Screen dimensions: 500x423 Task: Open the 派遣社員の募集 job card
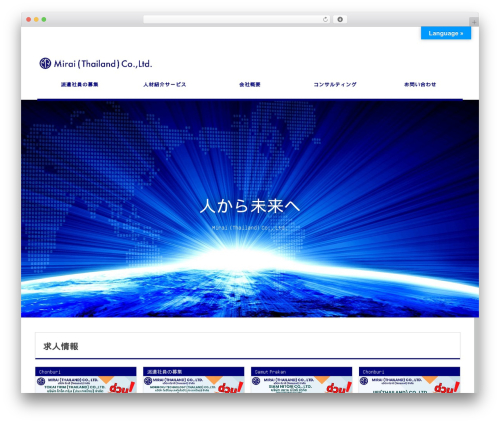point(194,380)
